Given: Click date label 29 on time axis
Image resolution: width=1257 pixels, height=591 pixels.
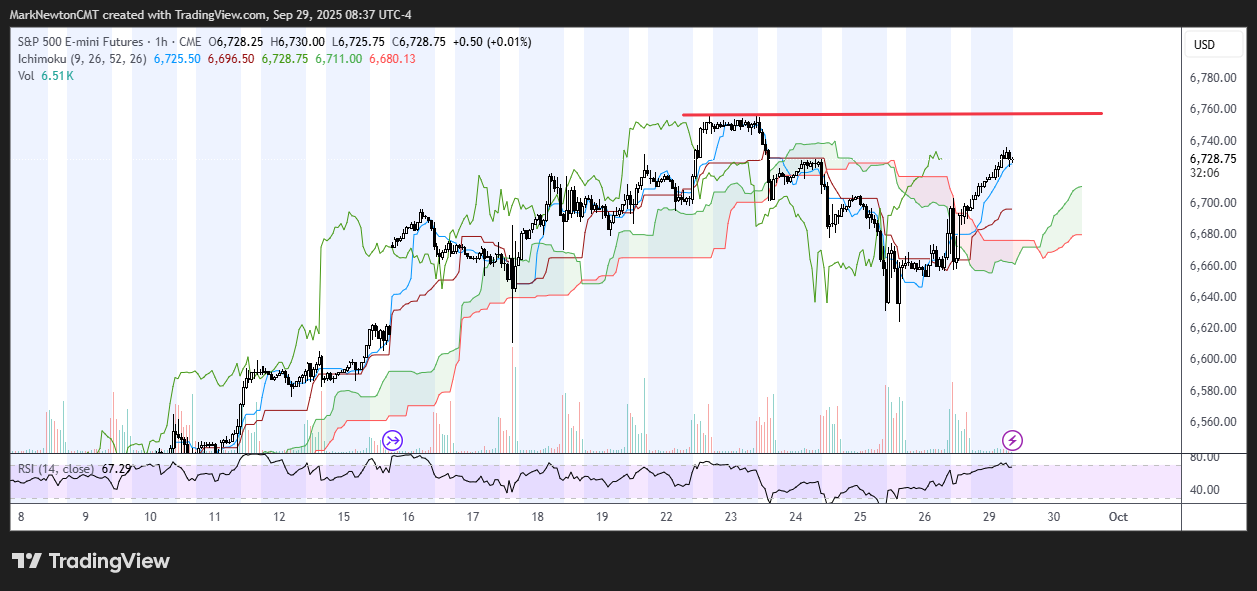Looking at the screenshot, I should [x=990, y=517].
